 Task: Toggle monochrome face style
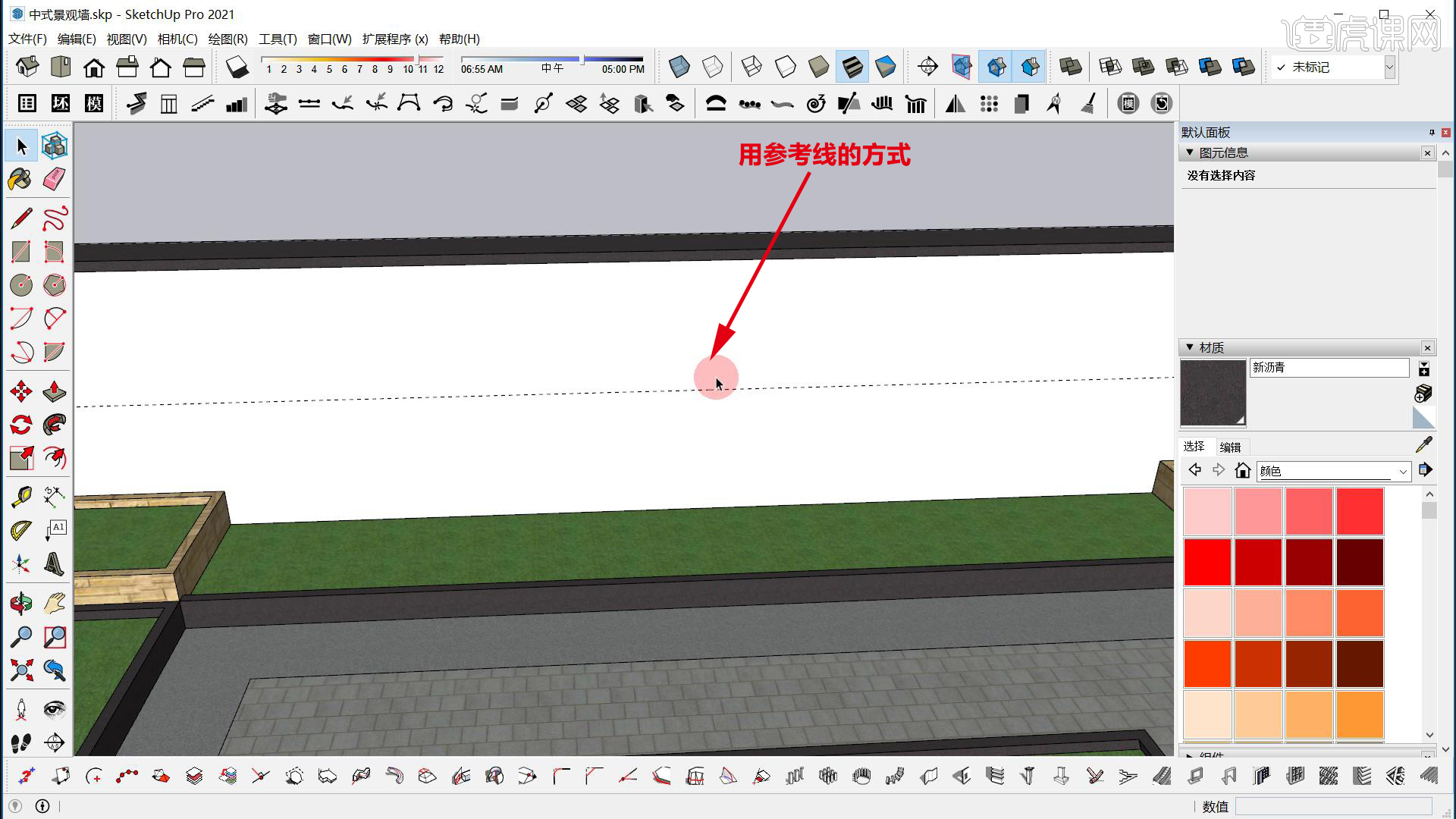tap(886, 67)
